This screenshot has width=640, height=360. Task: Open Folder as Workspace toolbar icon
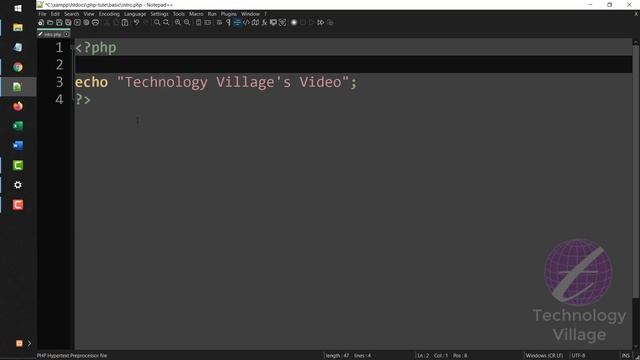click(x=273, y=22)
